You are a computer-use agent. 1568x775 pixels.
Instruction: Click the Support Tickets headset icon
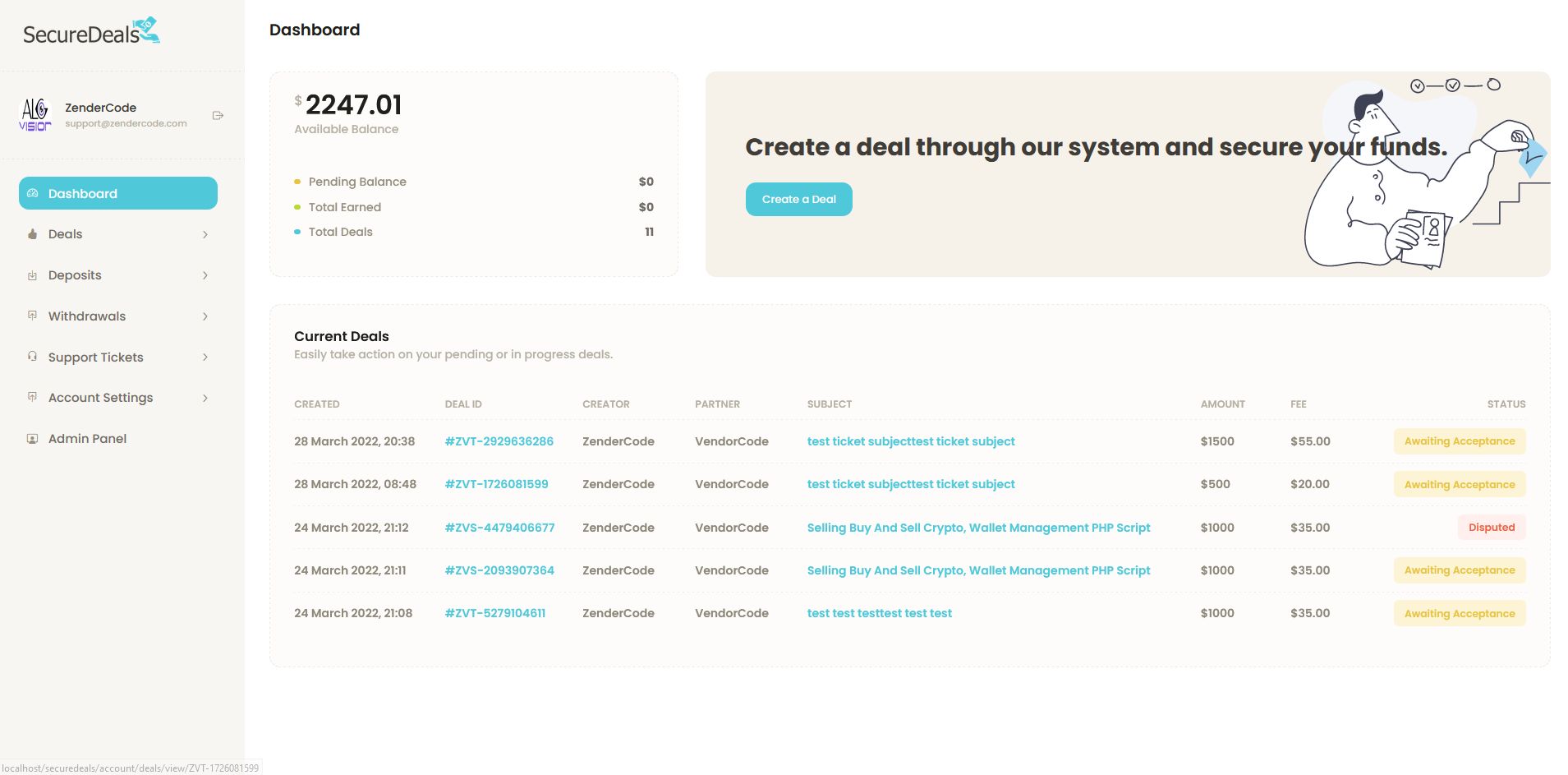(33, 357)
